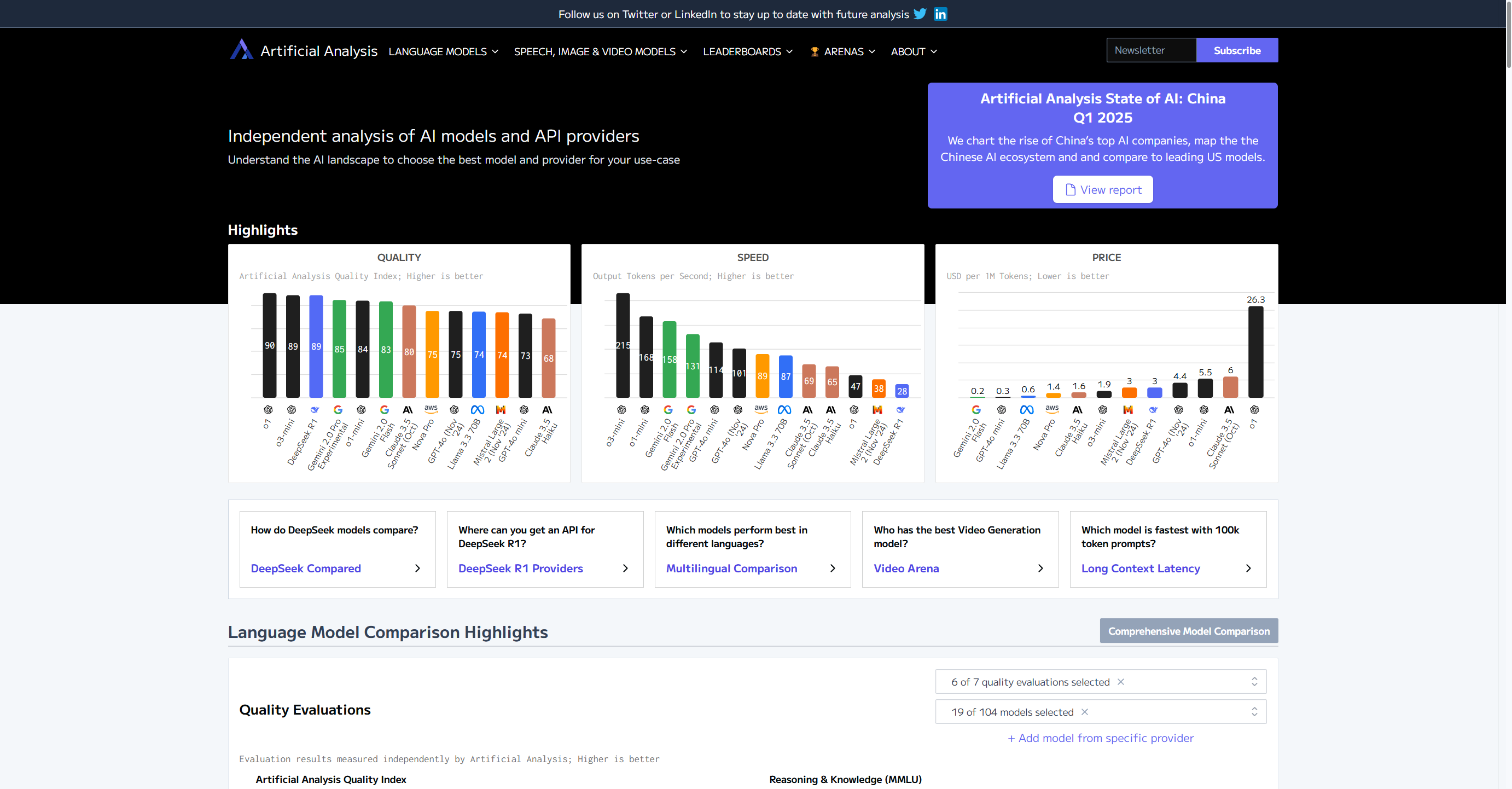Viewport: 1512px width, 789px height.
Task: Click the QUALITY chart title
Action: pos(399,257)
